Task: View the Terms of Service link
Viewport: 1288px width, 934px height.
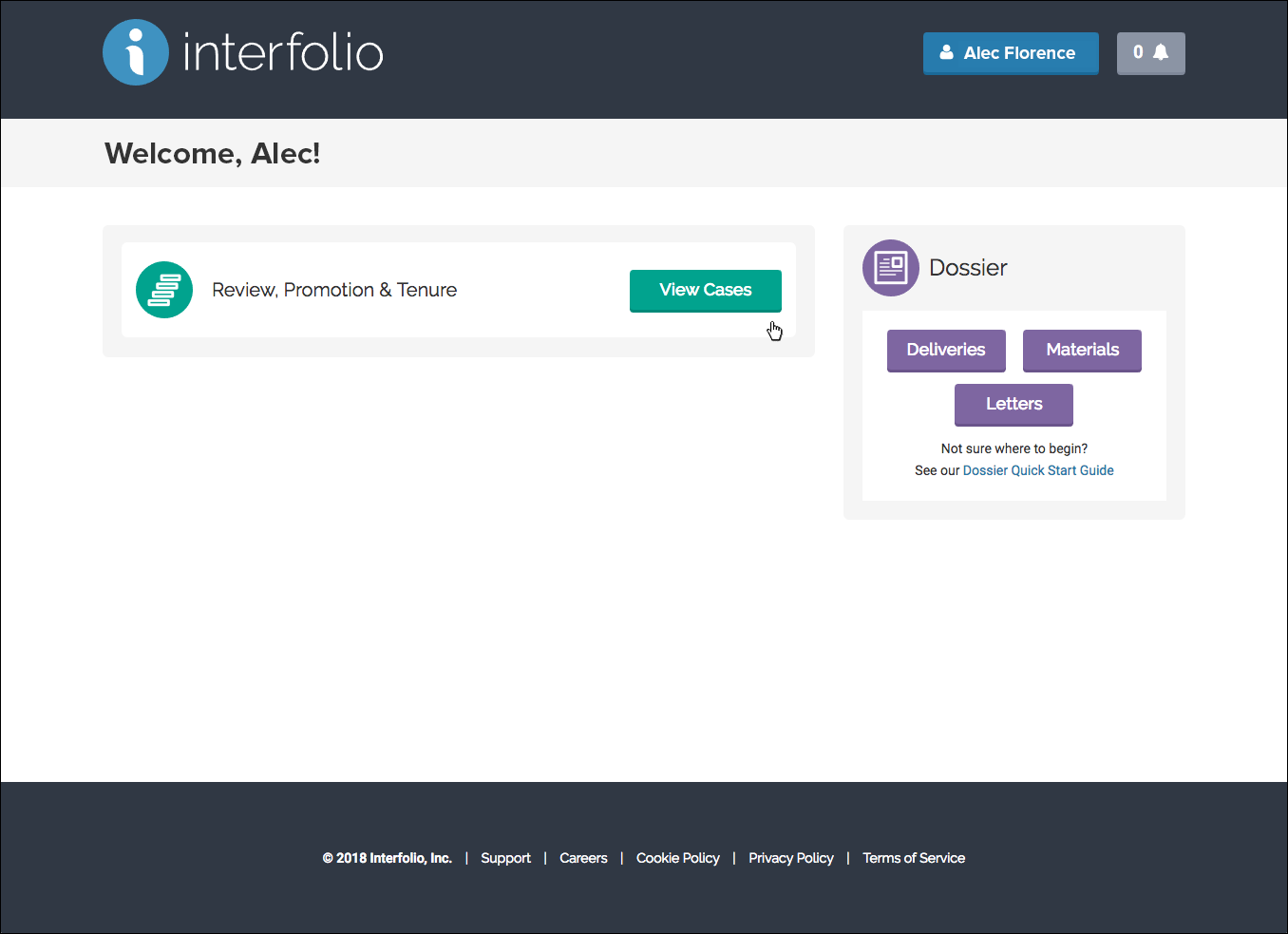Action: [914, 858]
